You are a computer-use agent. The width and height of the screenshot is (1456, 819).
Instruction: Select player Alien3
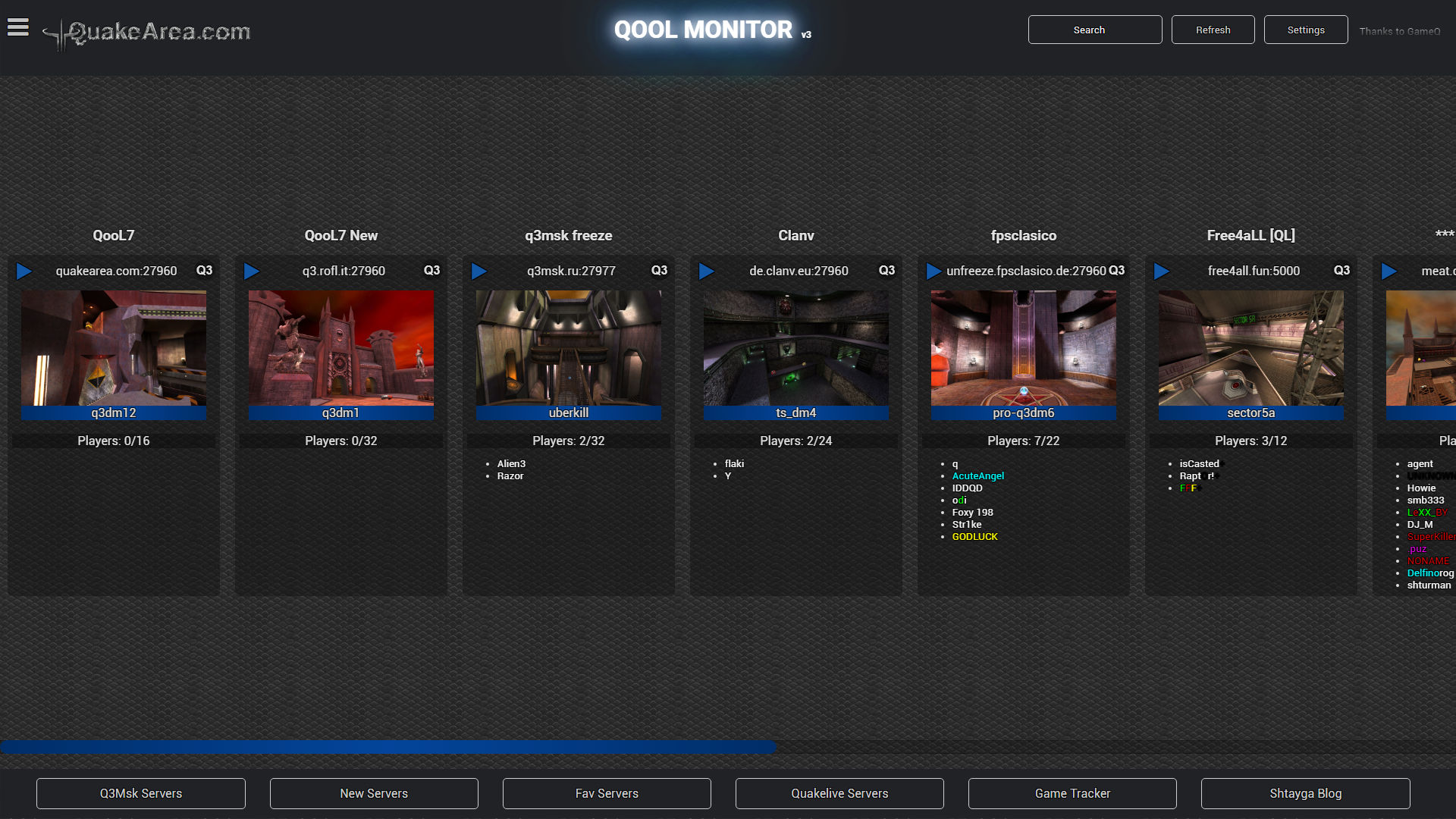pos(511,464)
